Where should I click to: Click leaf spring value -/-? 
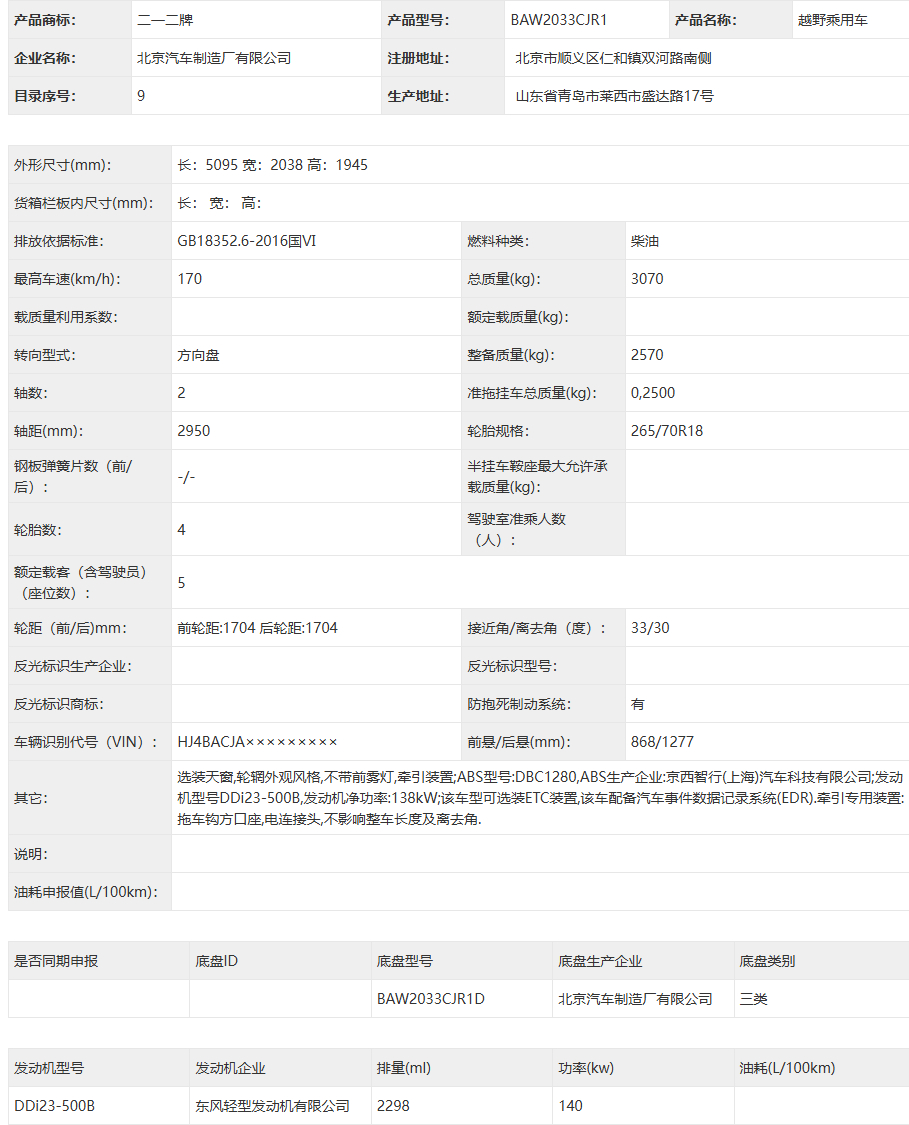pyautogui.click(x=186, y=476)
